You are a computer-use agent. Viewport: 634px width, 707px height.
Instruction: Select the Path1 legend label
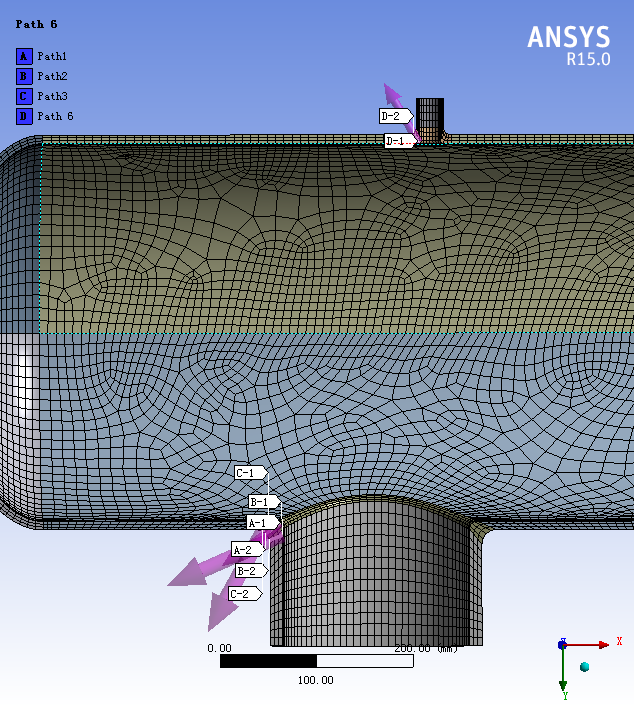click(52, 56)
